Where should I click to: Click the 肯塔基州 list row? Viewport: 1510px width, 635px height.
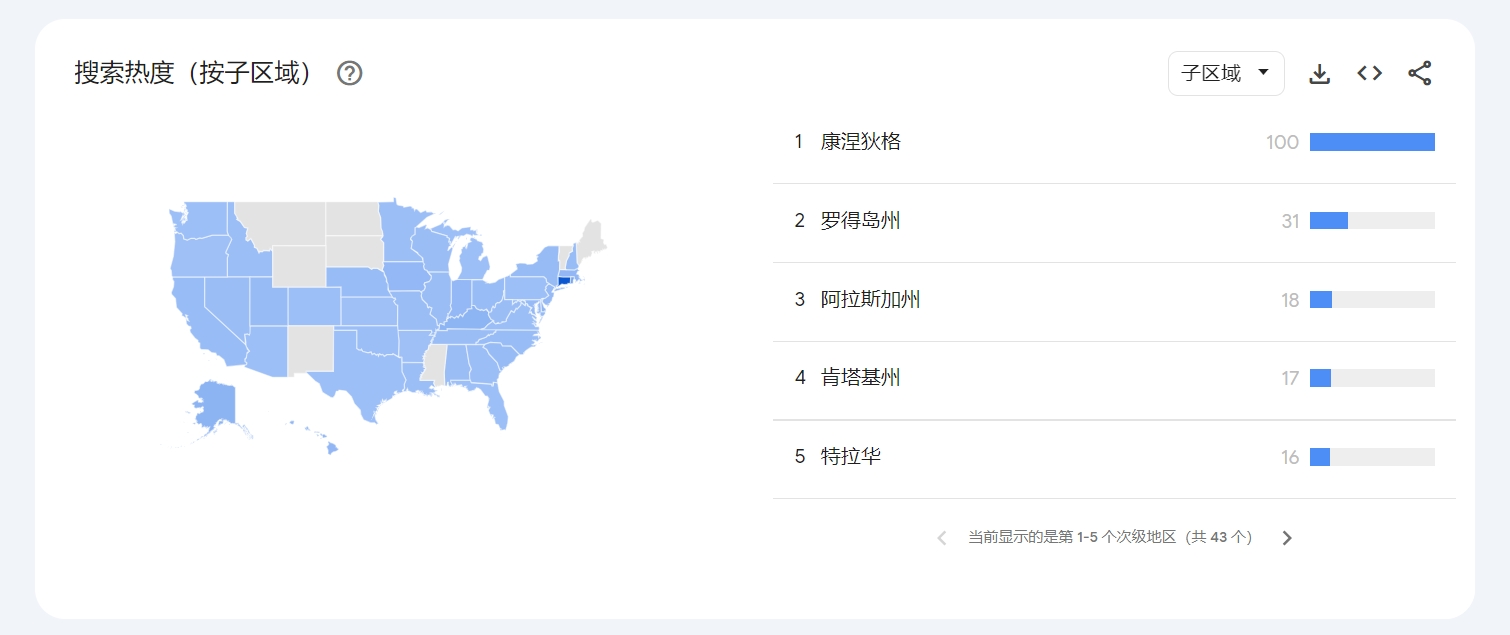click(x=861, y=378)
